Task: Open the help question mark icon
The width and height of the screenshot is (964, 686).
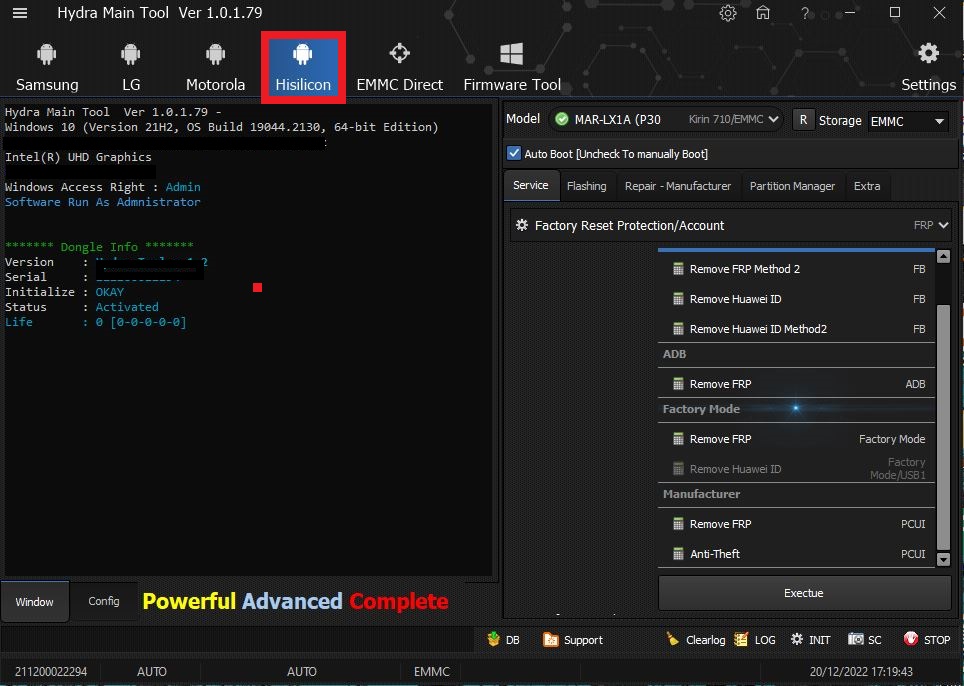Action: click(805, 13)
